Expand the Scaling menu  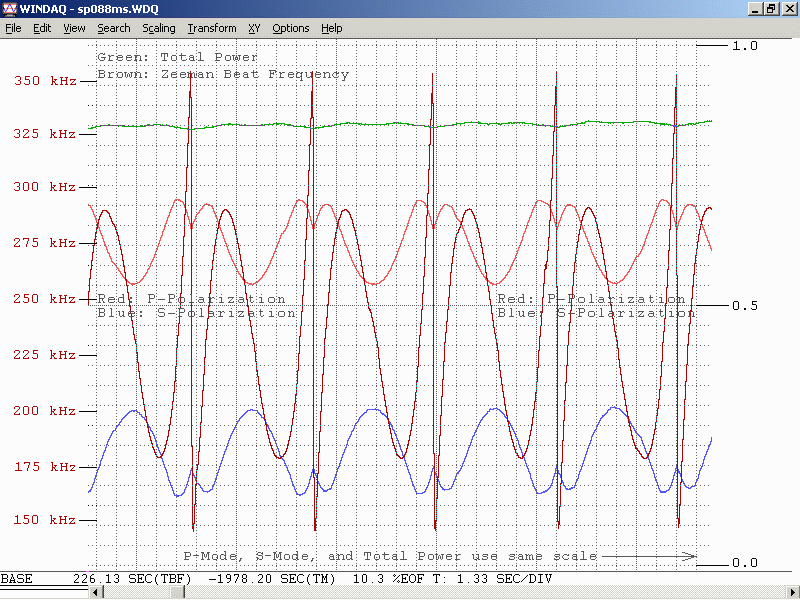pos(159,28)
